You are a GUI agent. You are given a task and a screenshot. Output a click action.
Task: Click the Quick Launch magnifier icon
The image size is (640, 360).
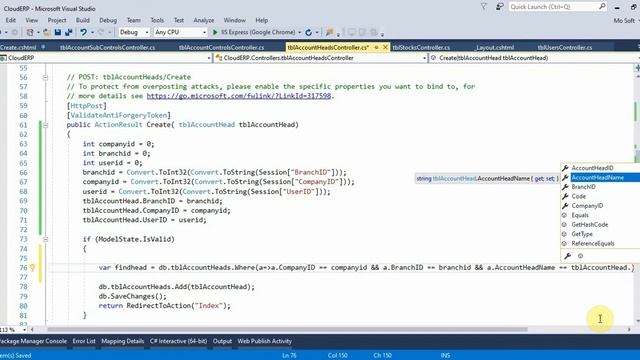click(x=602, y=7)
